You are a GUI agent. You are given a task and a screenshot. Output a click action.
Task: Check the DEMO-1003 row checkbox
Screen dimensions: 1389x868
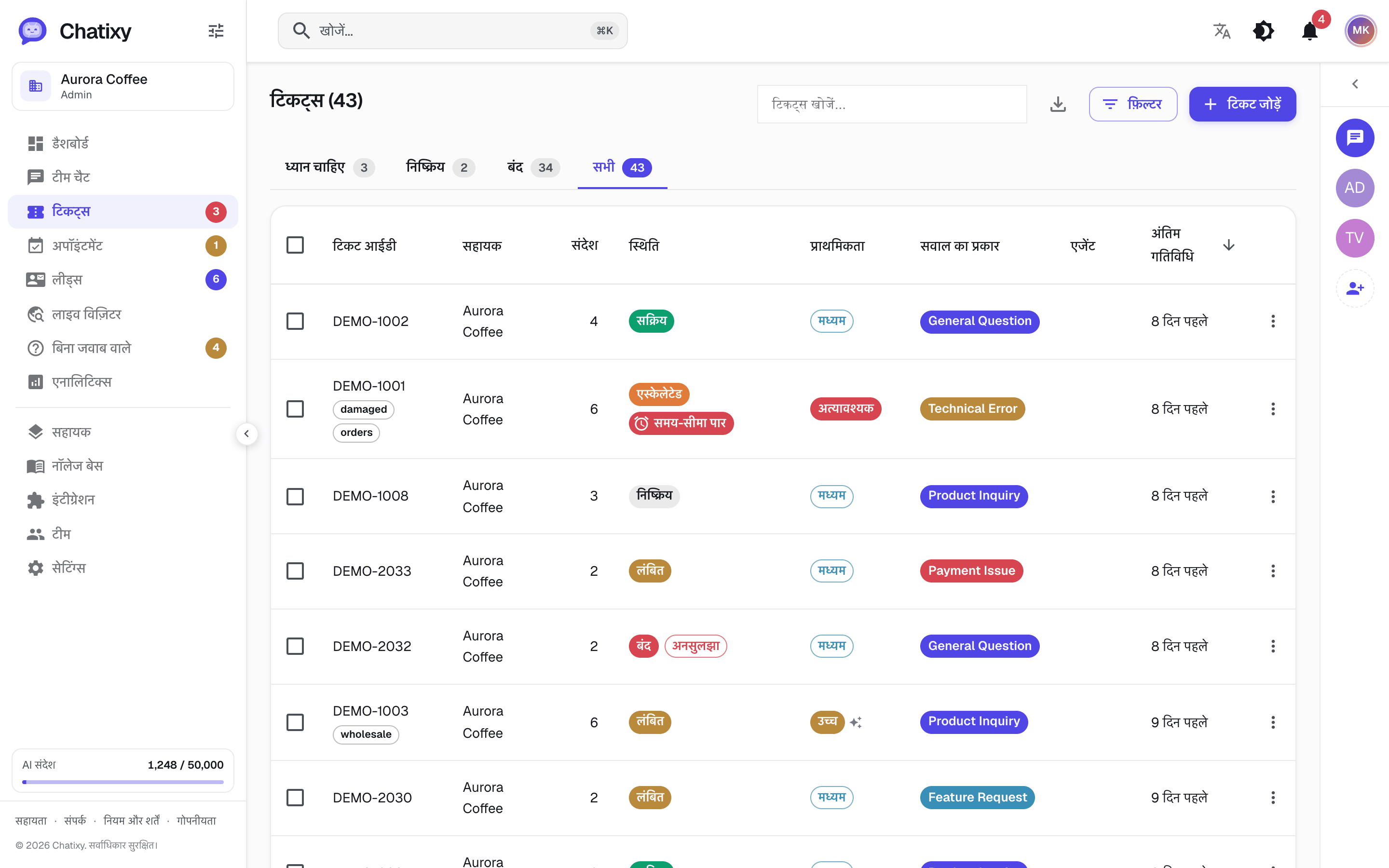tap(295, 722)
